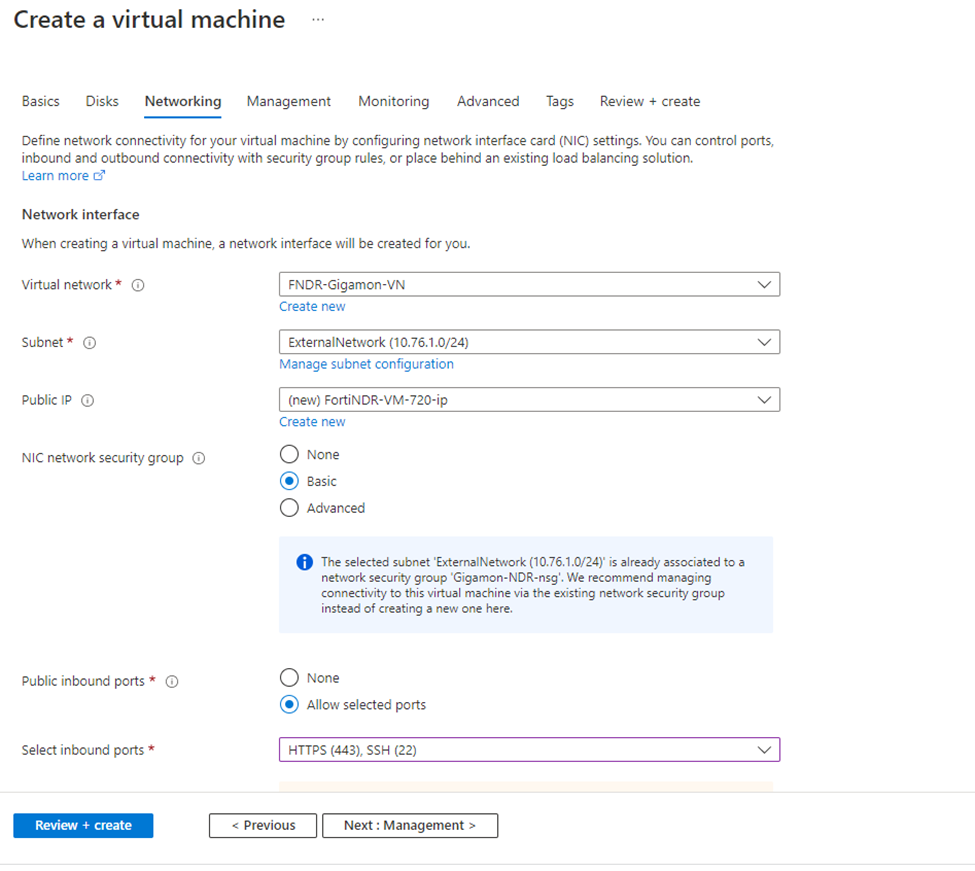Click NIC network security group info icon
This screenshot has width=975, height=871.
point(198,457)
